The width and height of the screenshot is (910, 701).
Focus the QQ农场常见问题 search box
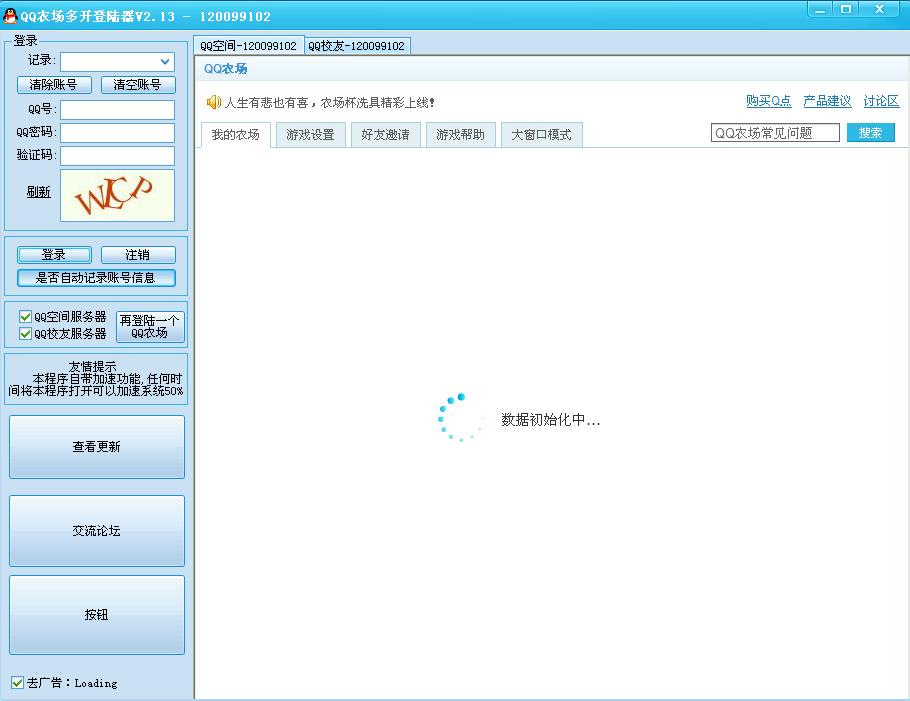(775, 133)
